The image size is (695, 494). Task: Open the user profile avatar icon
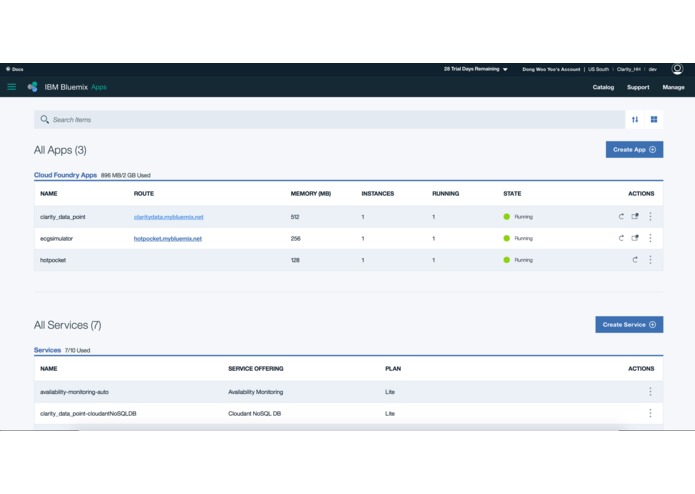(677, 69)
